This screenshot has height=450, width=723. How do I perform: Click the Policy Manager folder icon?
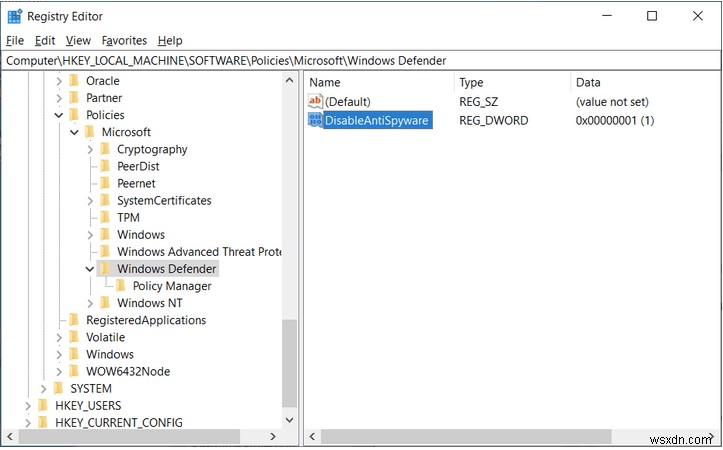click(x=121, y=285)
